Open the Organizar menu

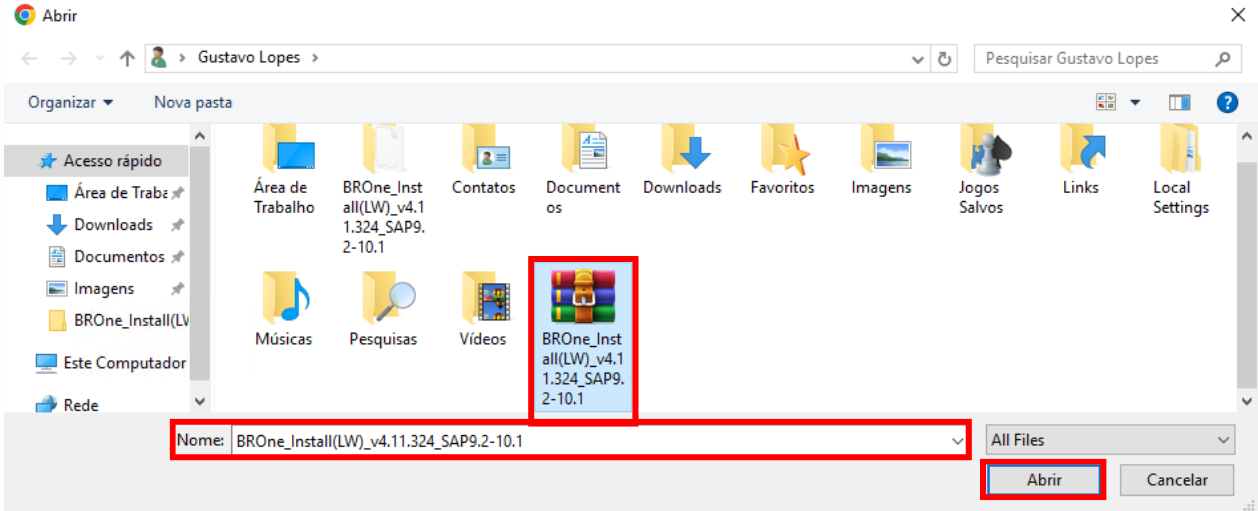[70, 102]
